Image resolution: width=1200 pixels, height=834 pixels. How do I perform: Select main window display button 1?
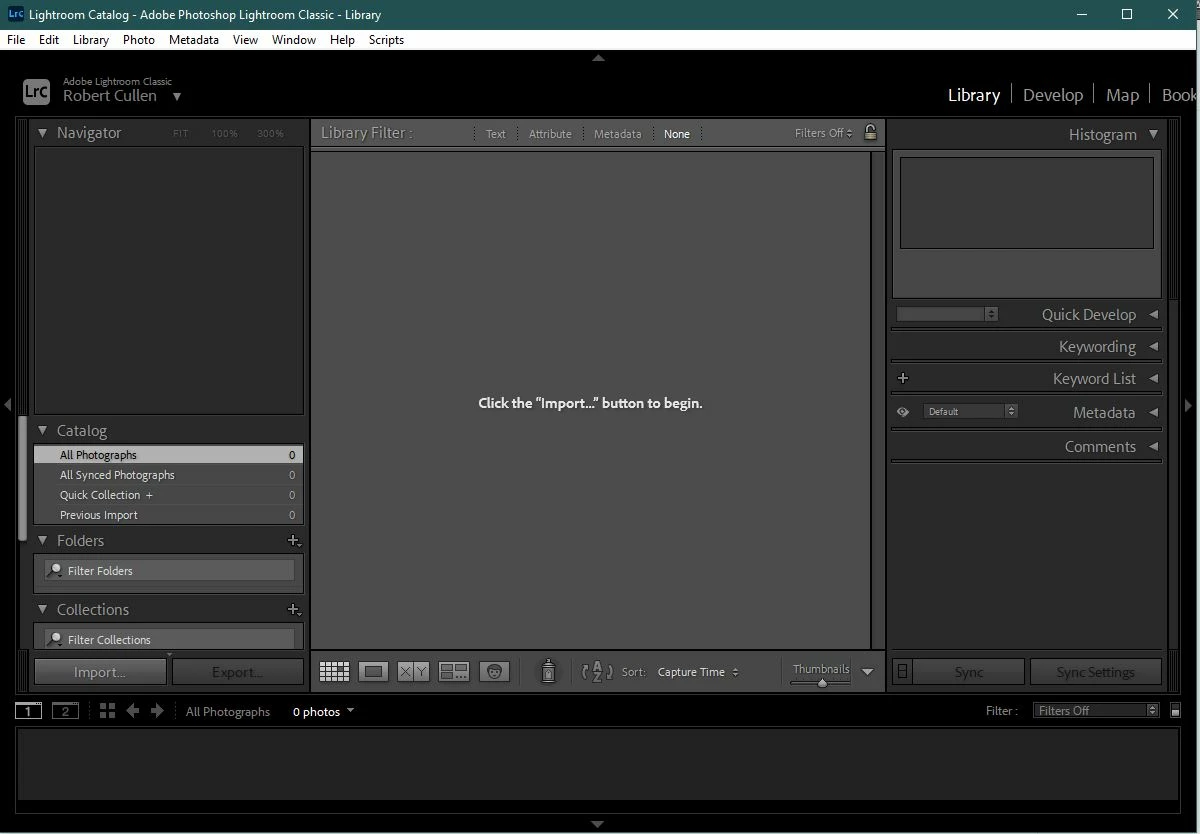click(x=28, y=711)
